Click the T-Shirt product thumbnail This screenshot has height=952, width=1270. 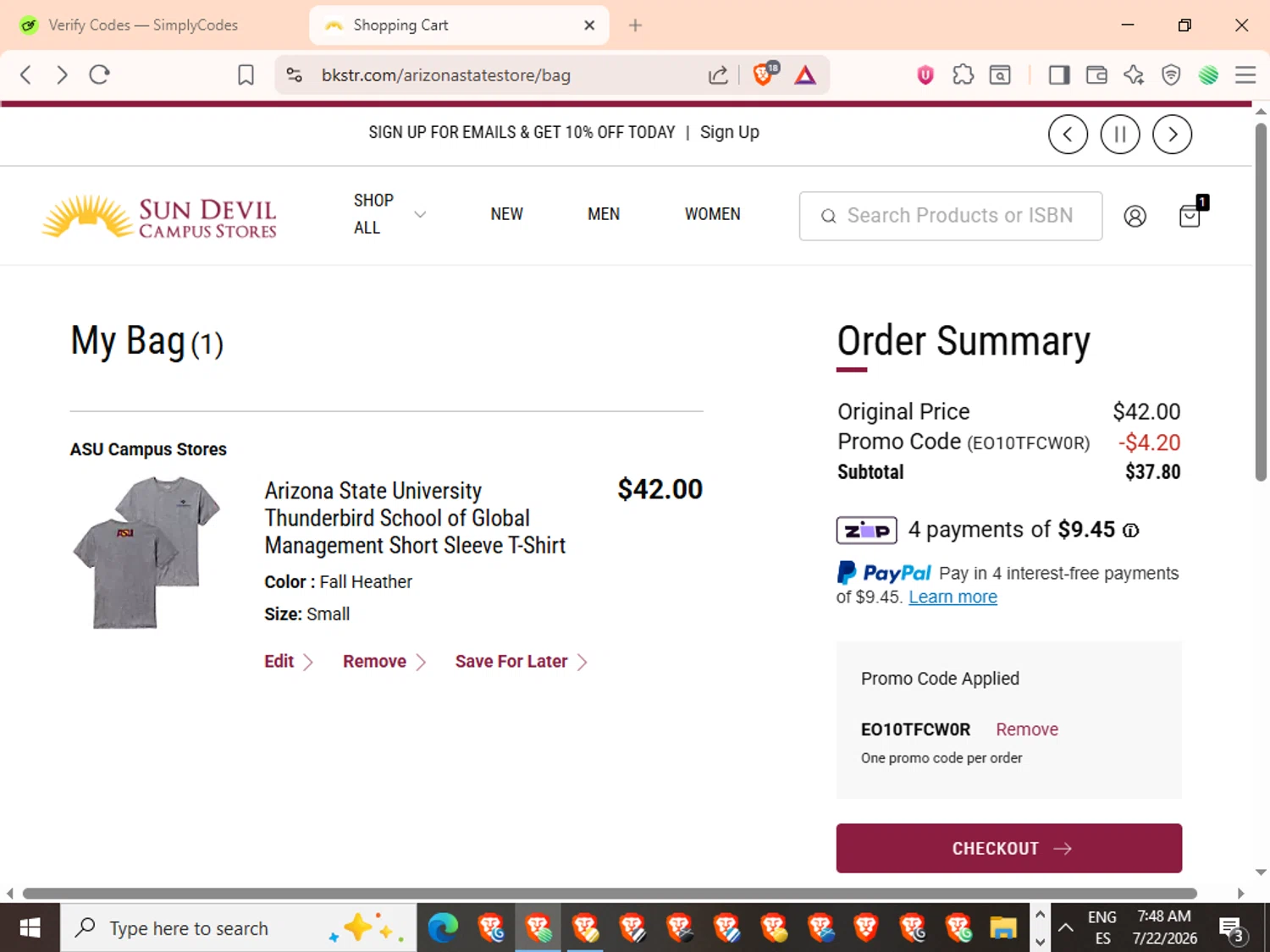tap(146, 553)
